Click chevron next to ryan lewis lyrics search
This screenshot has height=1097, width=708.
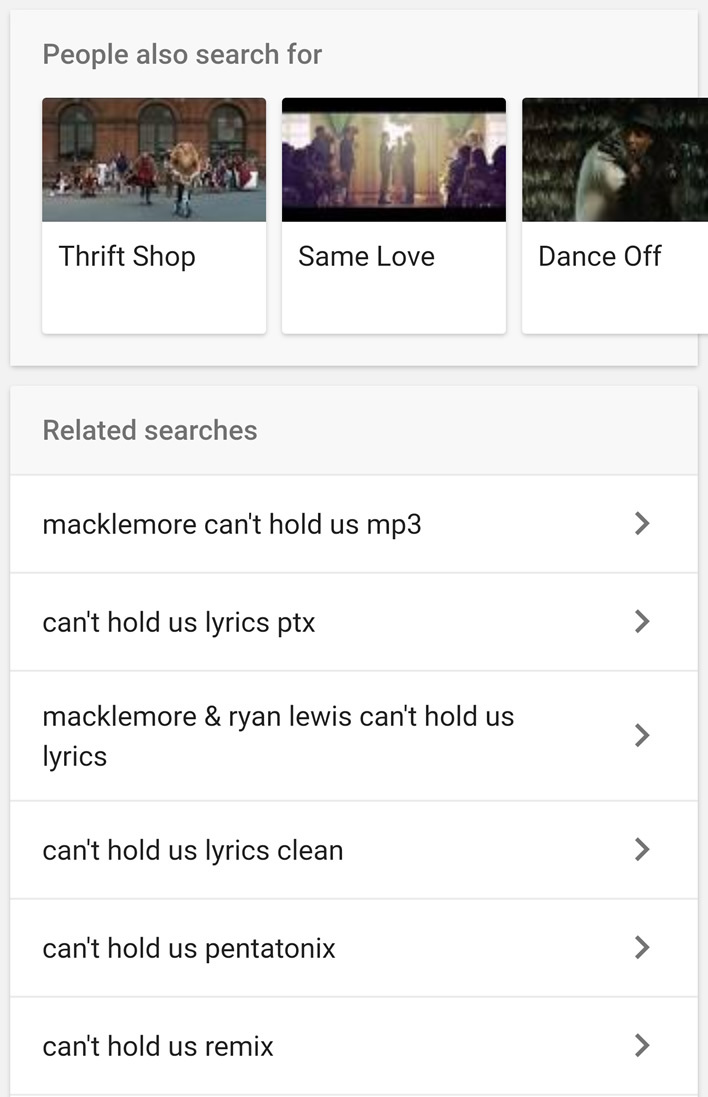click(642, 736)
